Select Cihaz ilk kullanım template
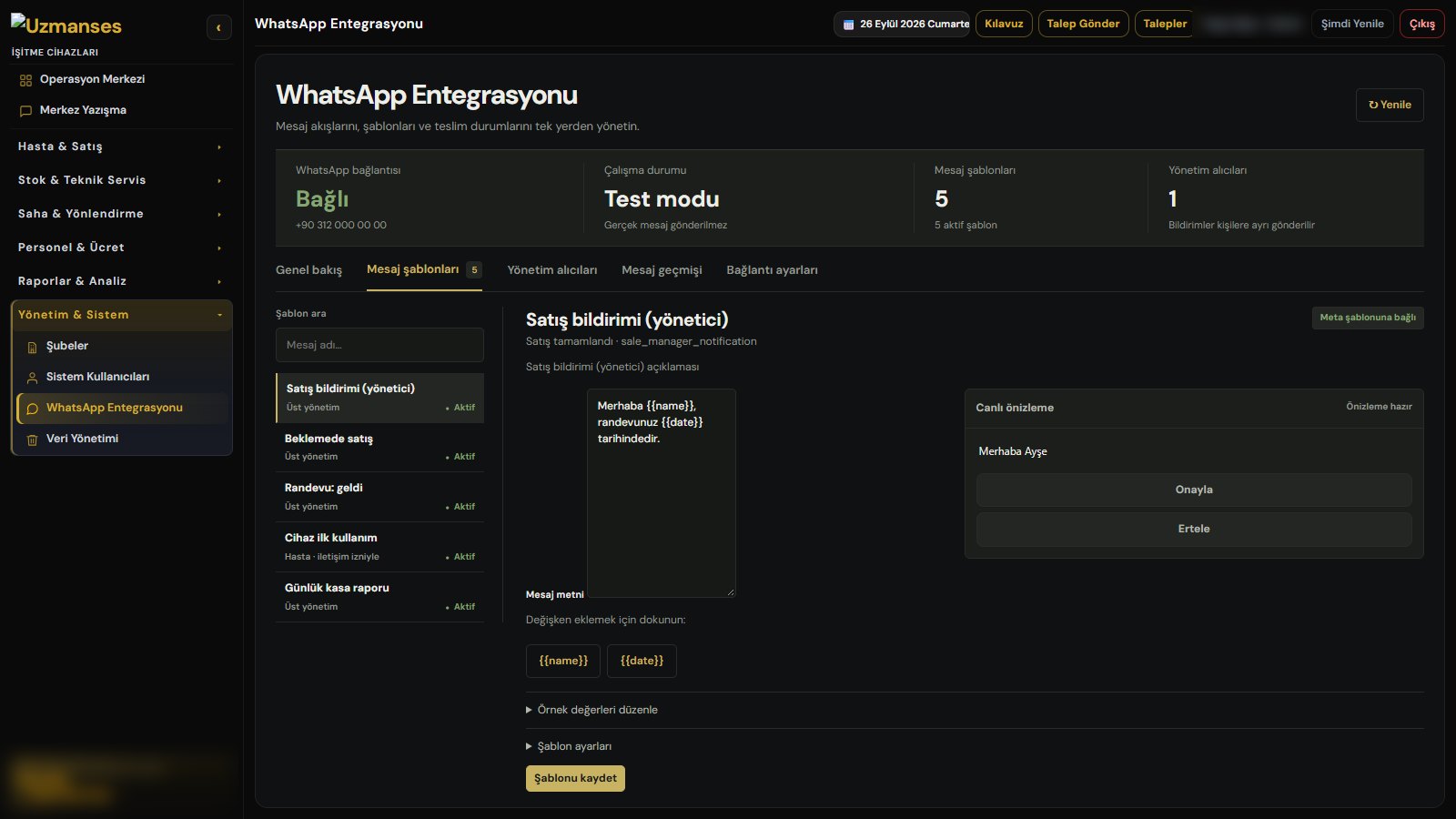This screenshot has width=1456, height=819. tap(379, 547)
